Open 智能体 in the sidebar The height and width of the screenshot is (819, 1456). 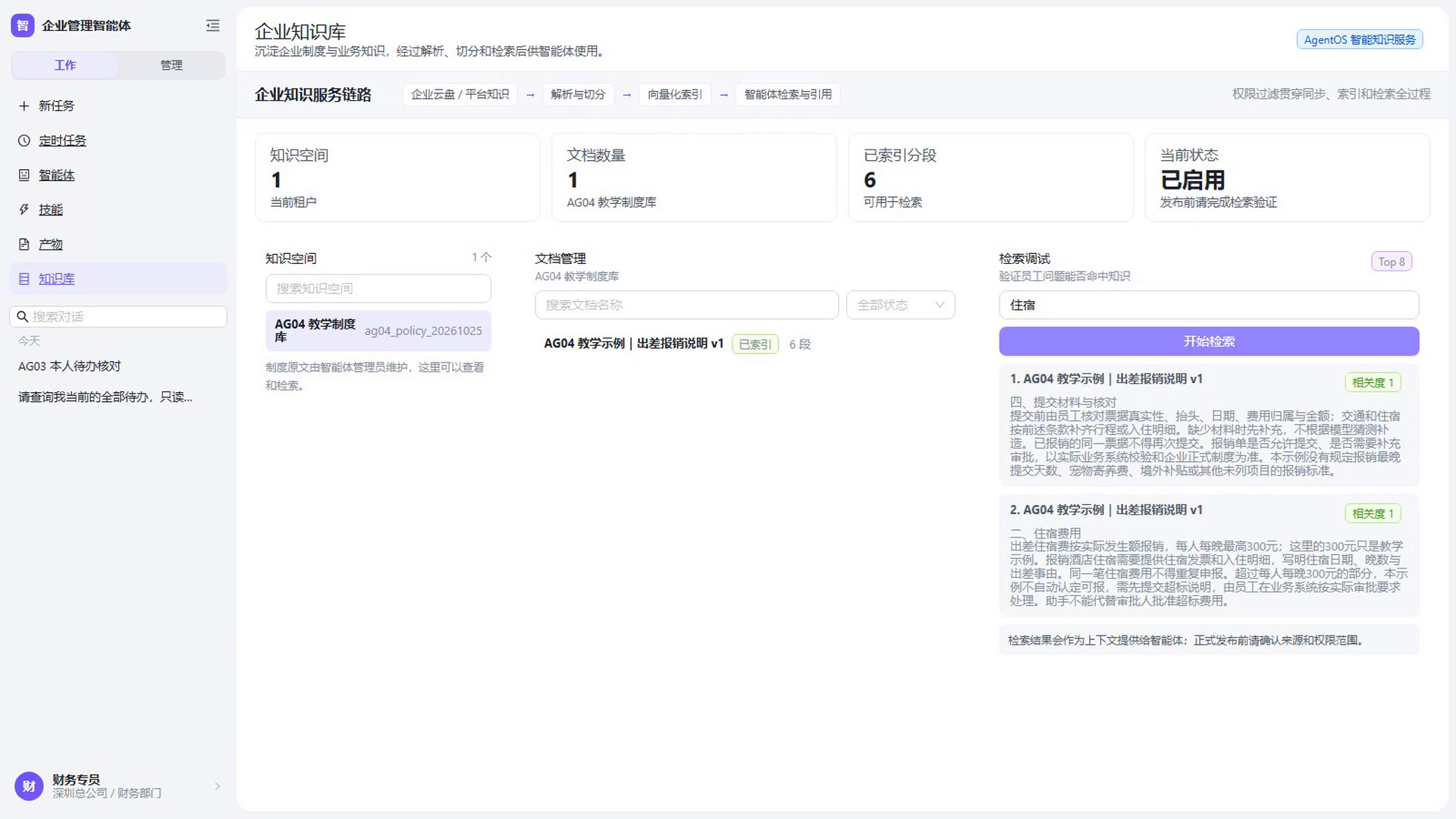118,175
